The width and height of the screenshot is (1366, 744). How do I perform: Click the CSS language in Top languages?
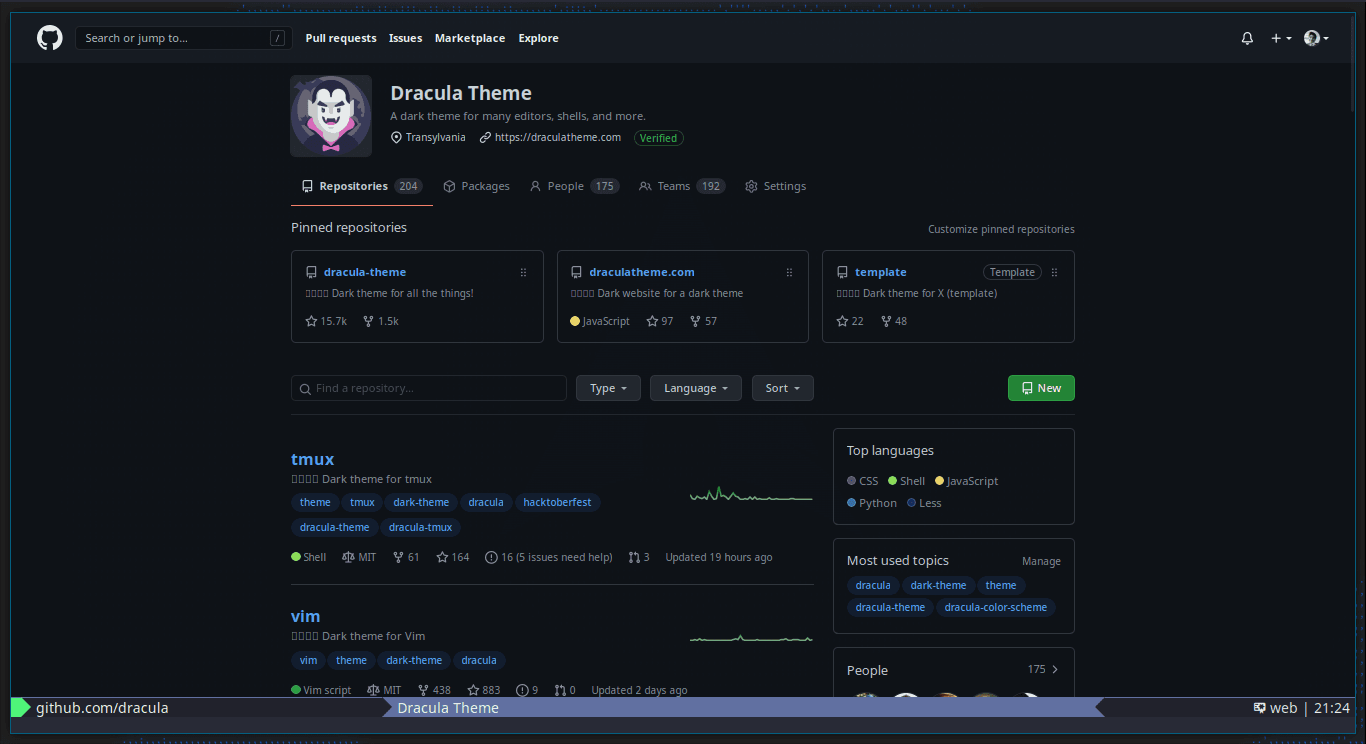pos(862,481)
